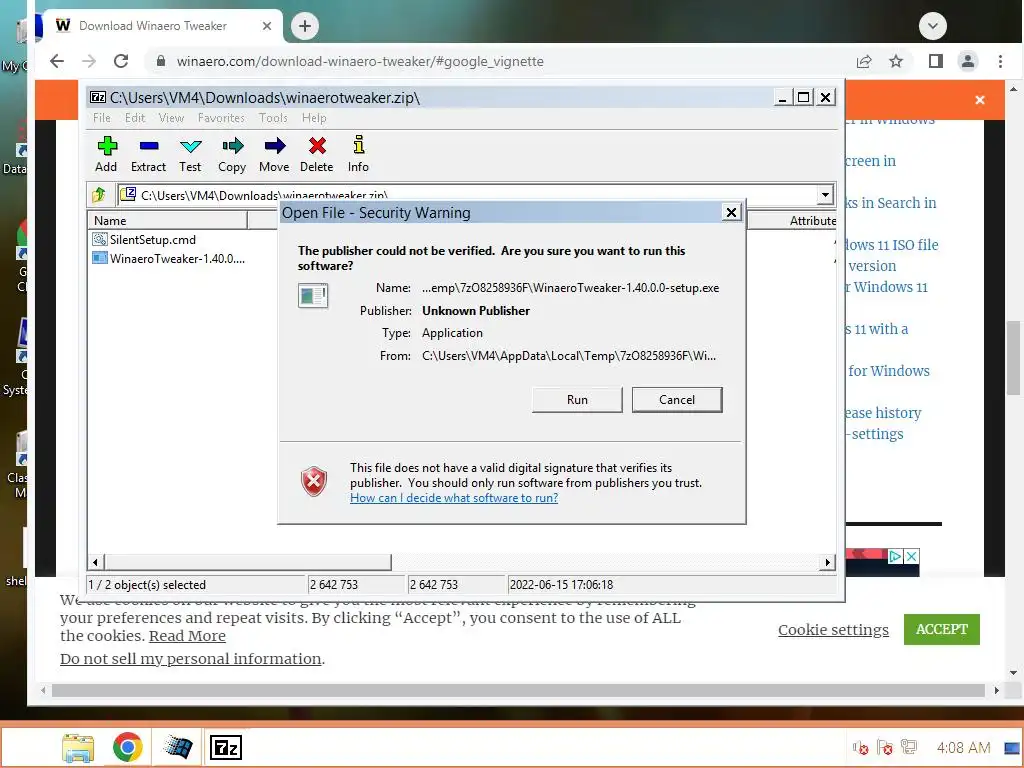Click ACCEPT on the cookie banner
The height and width of the screenshot is (768, 1024).
pyautogui.click(x=942, y=629)
